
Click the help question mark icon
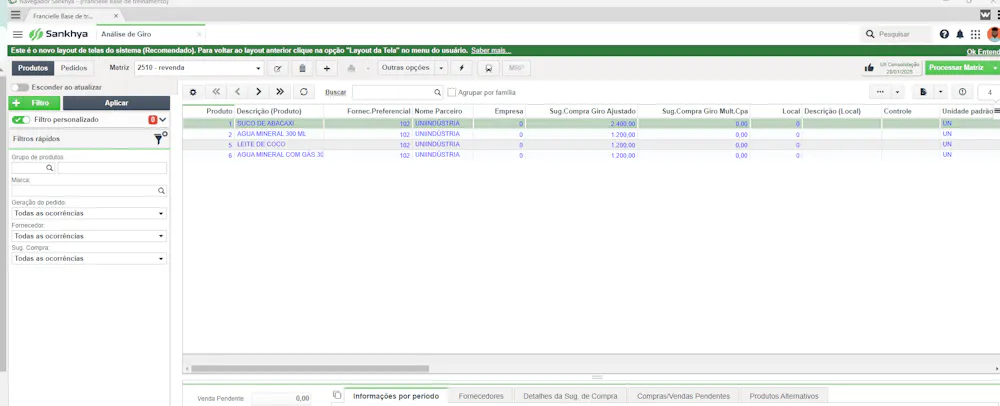[x=945, y=34]
